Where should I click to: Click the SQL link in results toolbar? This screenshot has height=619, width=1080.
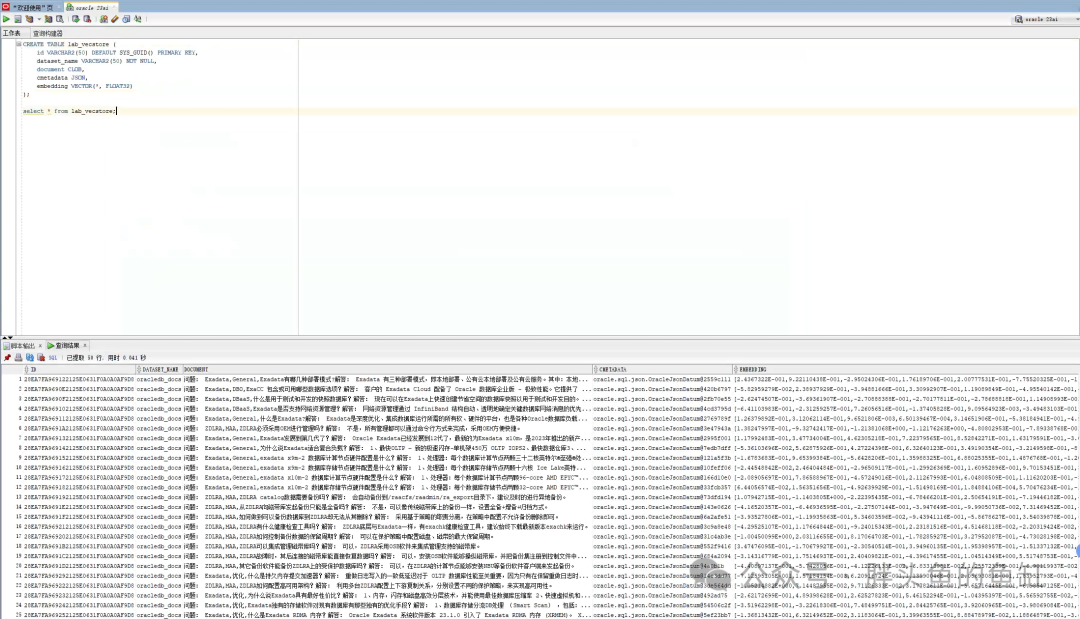click(x=53, y=358)
